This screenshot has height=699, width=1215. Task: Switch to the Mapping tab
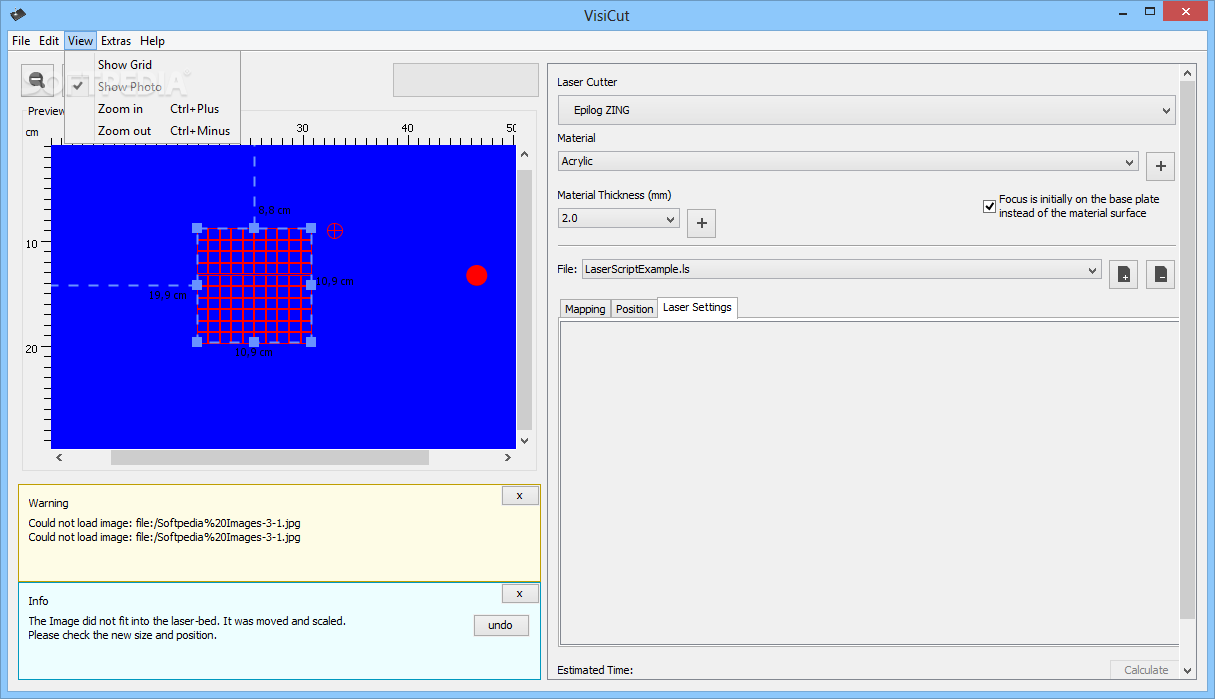point(585,309)
